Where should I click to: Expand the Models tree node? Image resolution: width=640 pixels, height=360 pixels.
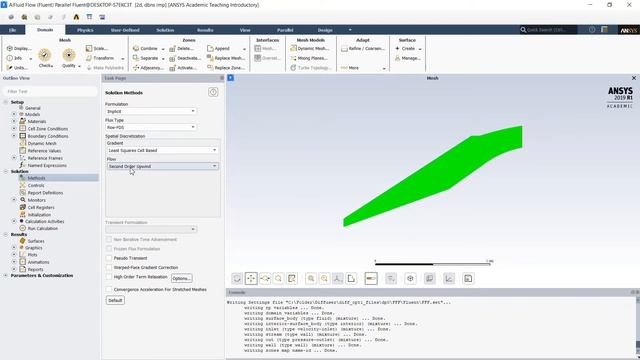pos(14,114)
